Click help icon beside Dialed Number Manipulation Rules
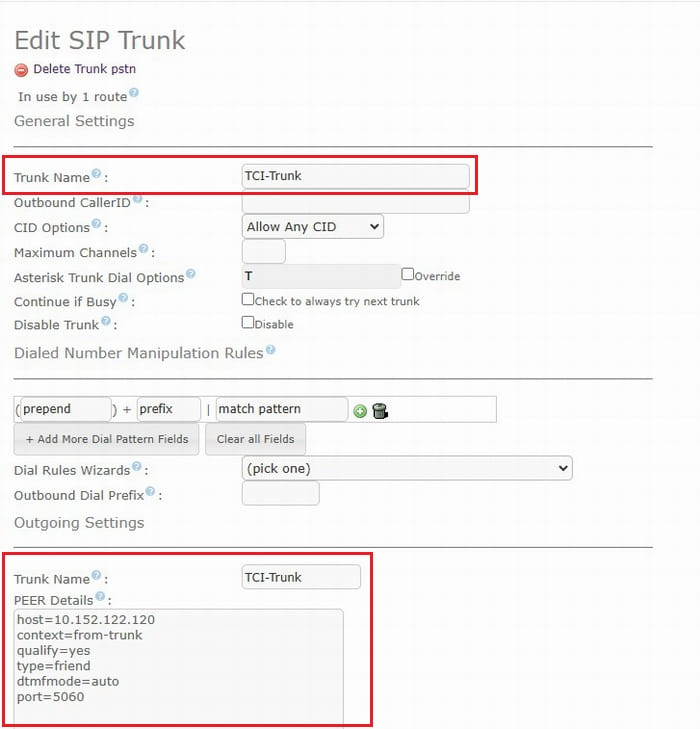700x729 pixels. [270, 351]
